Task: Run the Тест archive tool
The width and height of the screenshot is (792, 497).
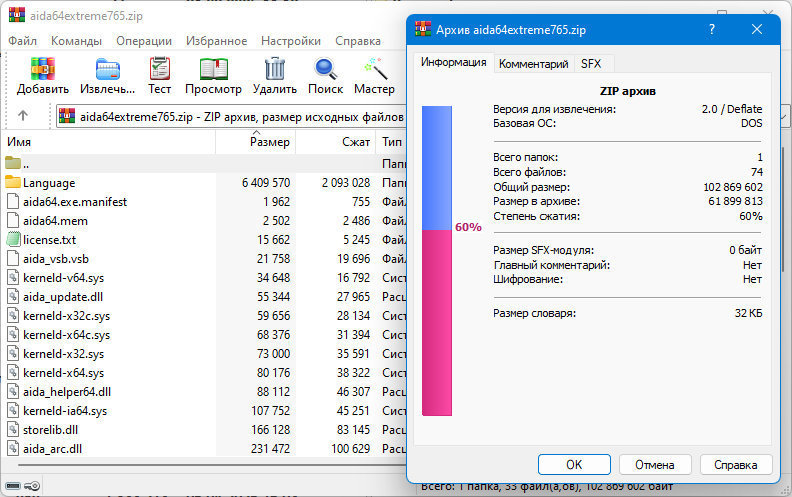Action: point(160,69)
